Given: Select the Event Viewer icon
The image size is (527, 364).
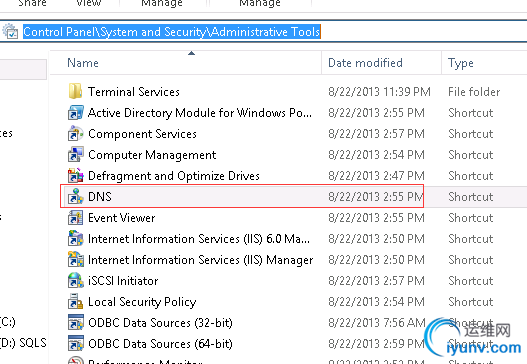Looking at the screenshot, I should 75,217.
